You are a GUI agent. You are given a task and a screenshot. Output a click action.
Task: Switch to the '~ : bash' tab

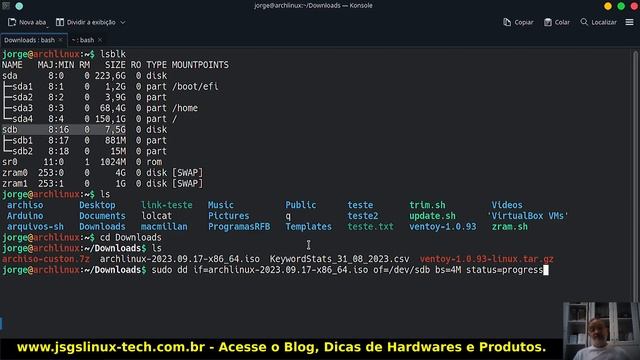coord(83,40)
